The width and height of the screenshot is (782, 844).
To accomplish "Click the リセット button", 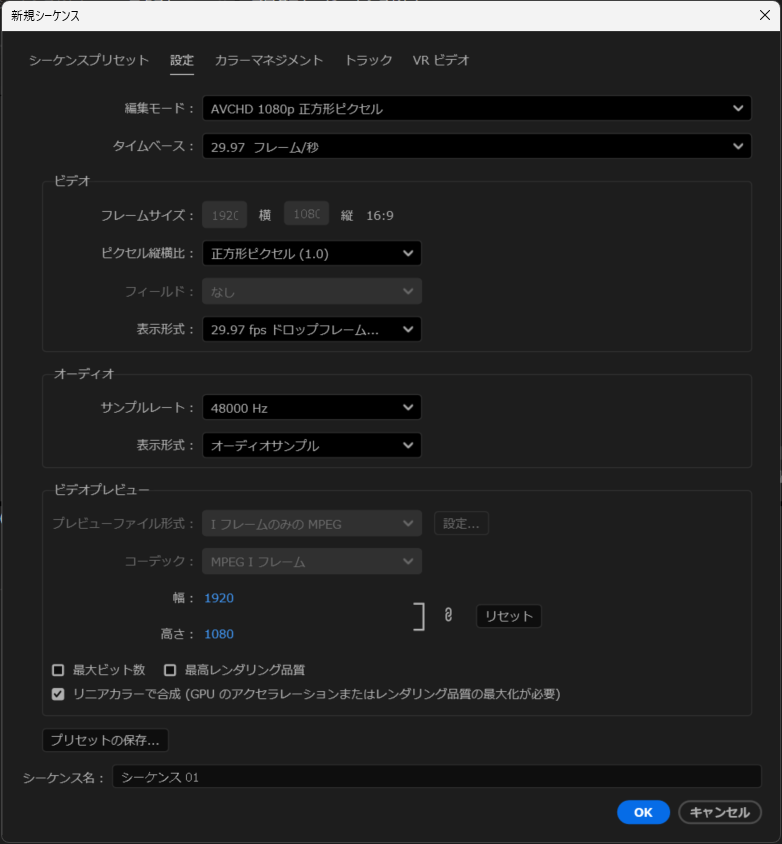I will 509,616.
